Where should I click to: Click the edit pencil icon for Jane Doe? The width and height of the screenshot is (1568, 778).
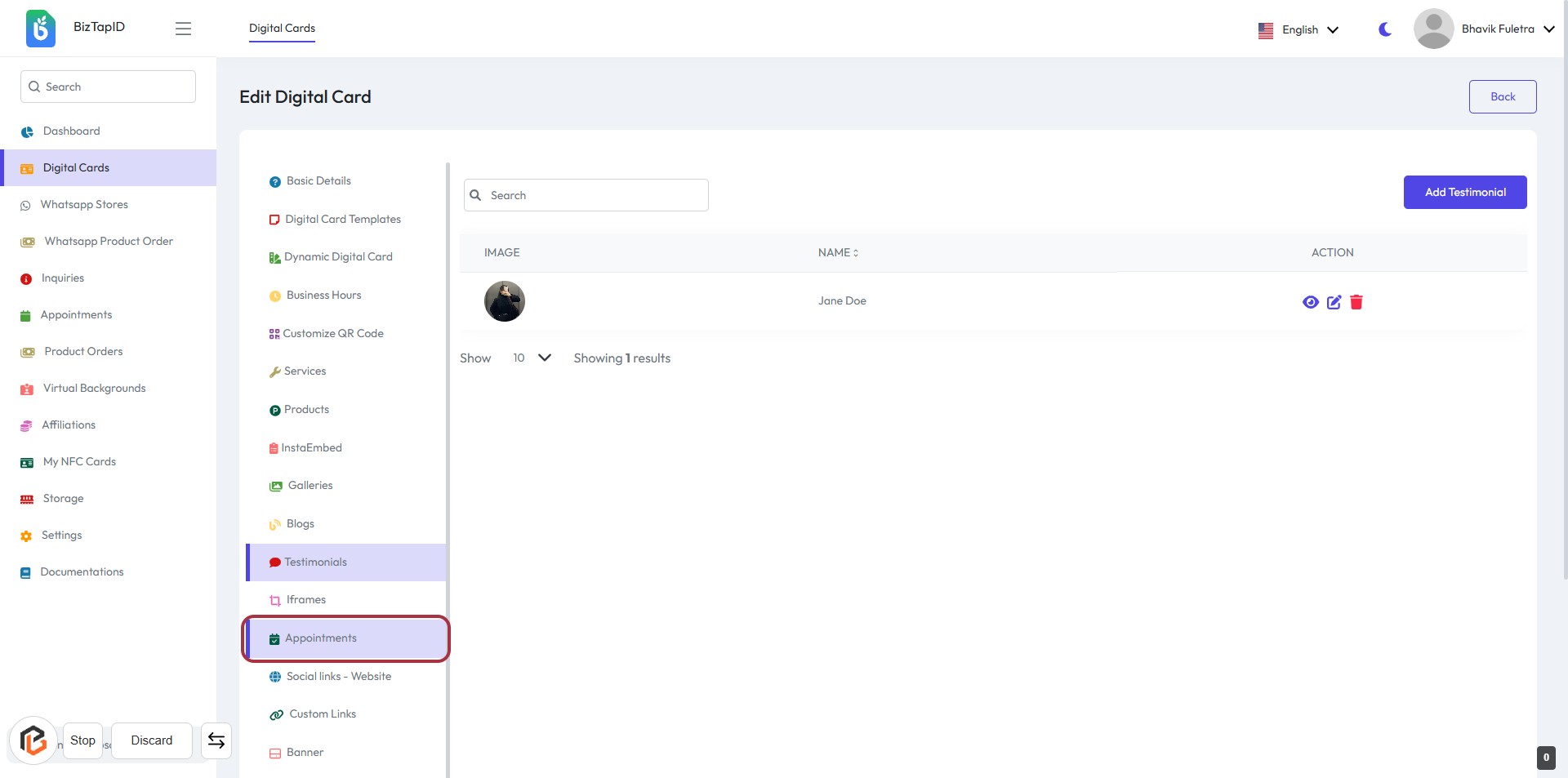(1334, 302)
